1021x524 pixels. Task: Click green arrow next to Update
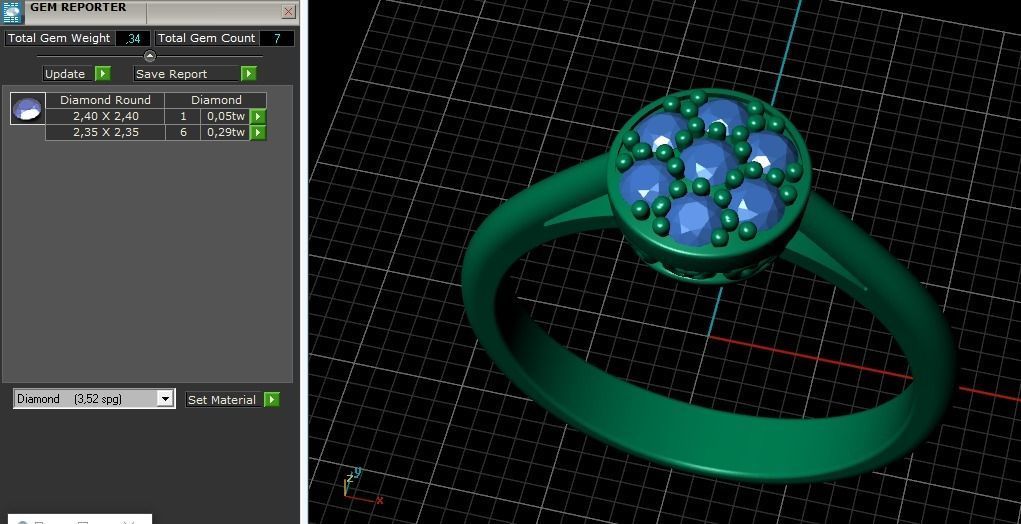pos(103,74)
